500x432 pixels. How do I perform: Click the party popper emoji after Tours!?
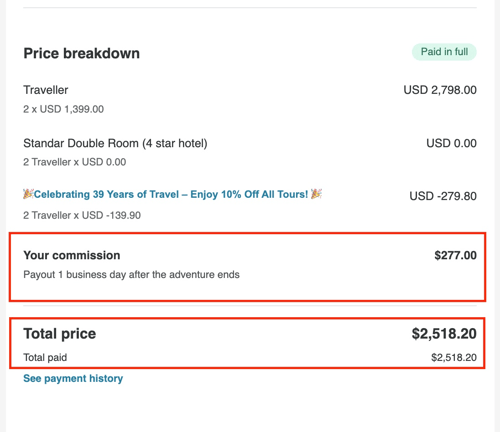coord(316,194)
